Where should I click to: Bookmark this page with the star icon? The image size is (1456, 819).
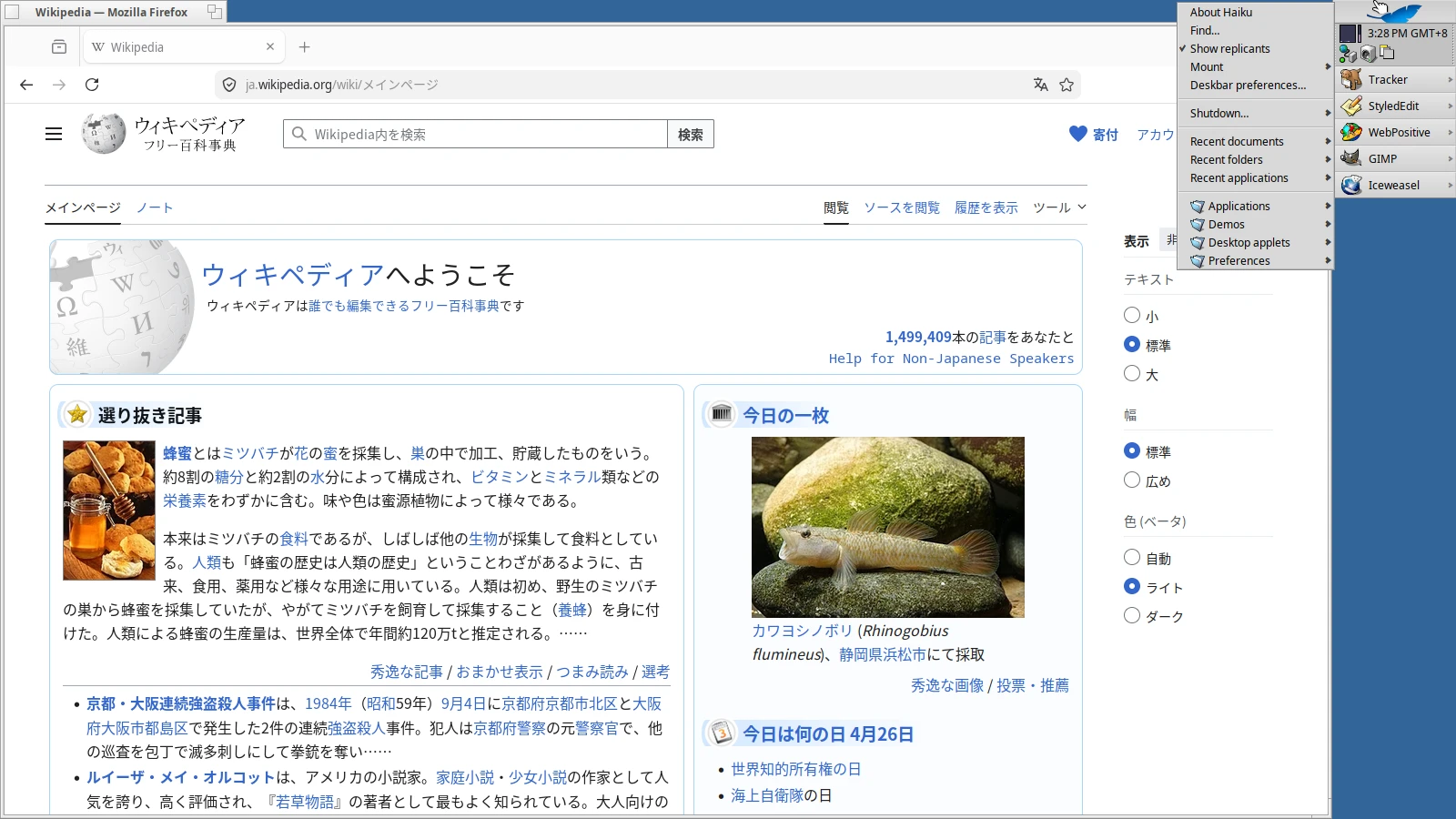click(1066, 84)
